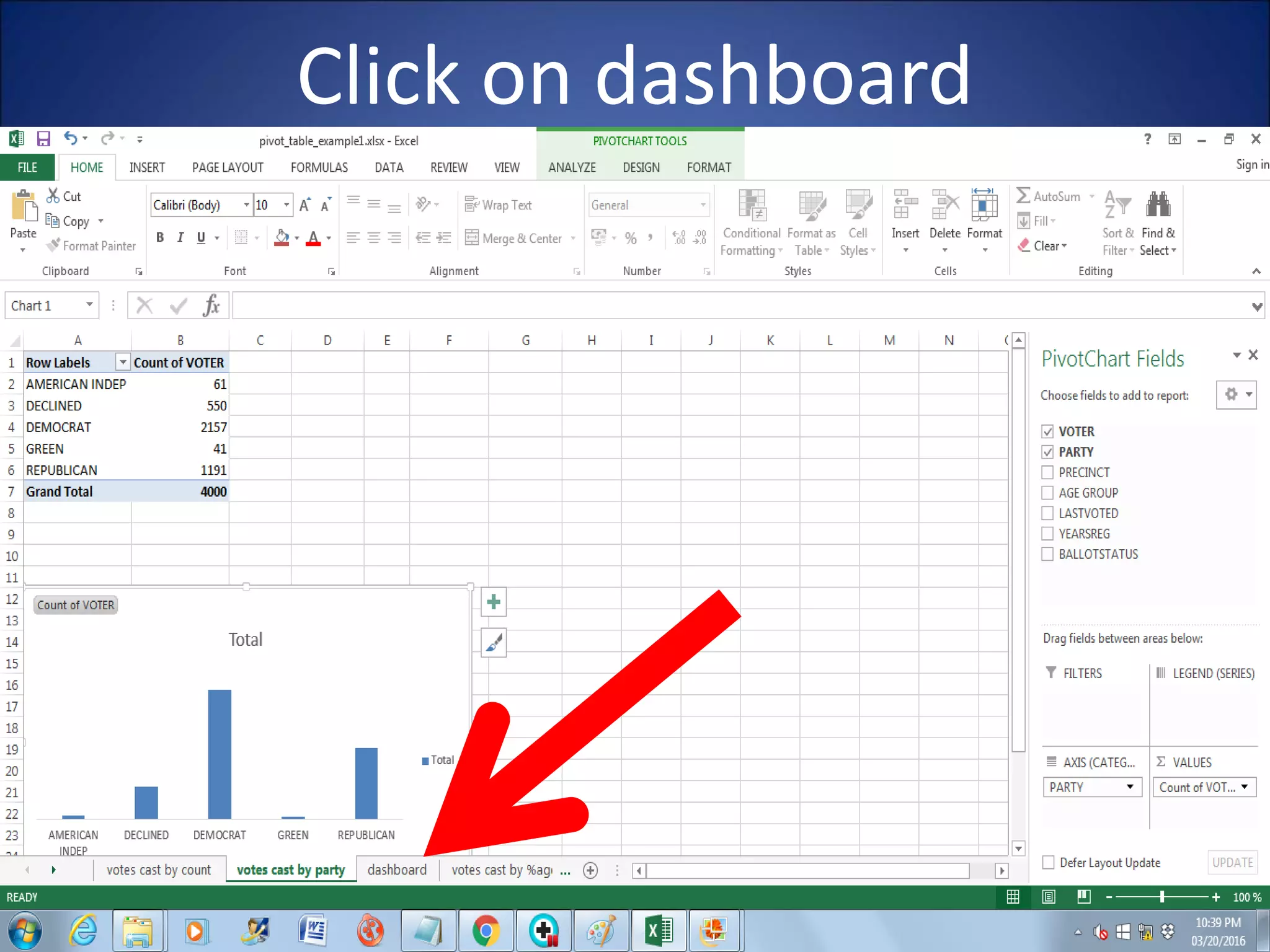This screenshot has width=1270, height=952.
Task: Switch to the INSERT ribbon tab
Action: [x=147, y=167]
